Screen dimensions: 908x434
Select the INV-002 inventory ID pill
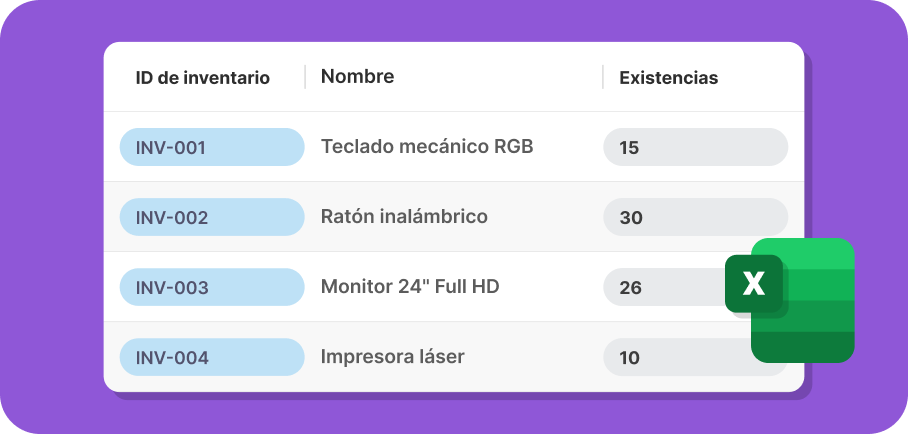(x=212, y=217)
